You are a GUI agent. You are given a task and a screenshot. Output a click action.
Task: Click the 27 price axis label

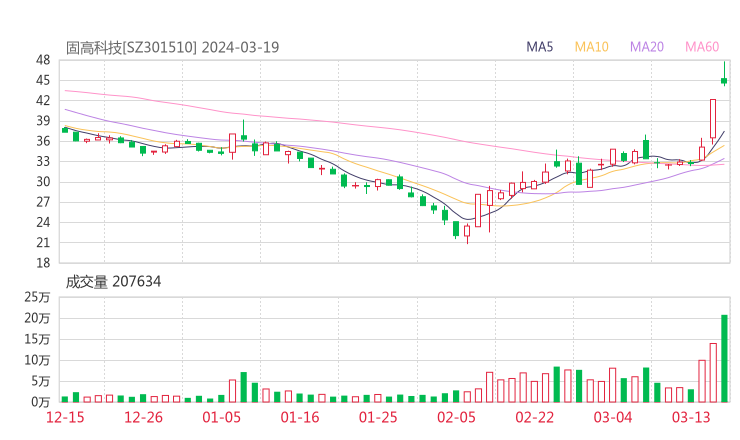[x=43, y=202]
